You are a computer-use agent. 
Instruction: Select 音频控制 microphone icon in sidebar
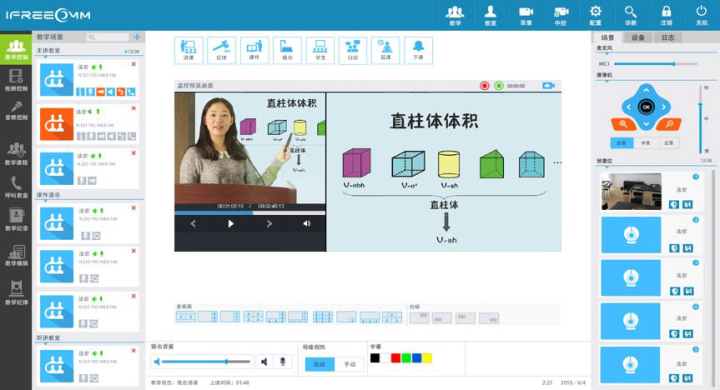(x=16, y=111)
